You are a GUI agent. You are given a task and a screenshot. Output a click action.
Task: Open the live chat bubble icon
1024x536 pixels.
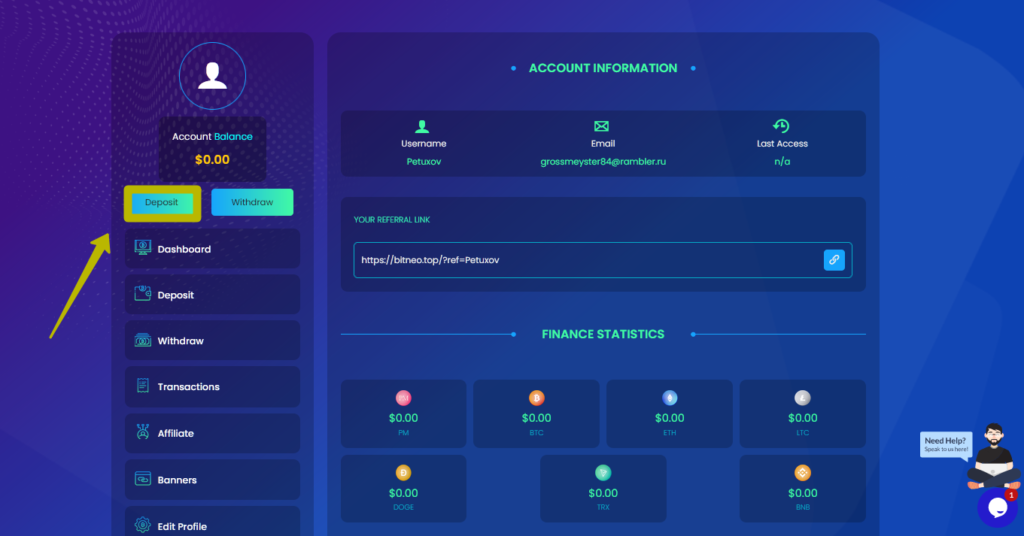[x=997, y=507]
